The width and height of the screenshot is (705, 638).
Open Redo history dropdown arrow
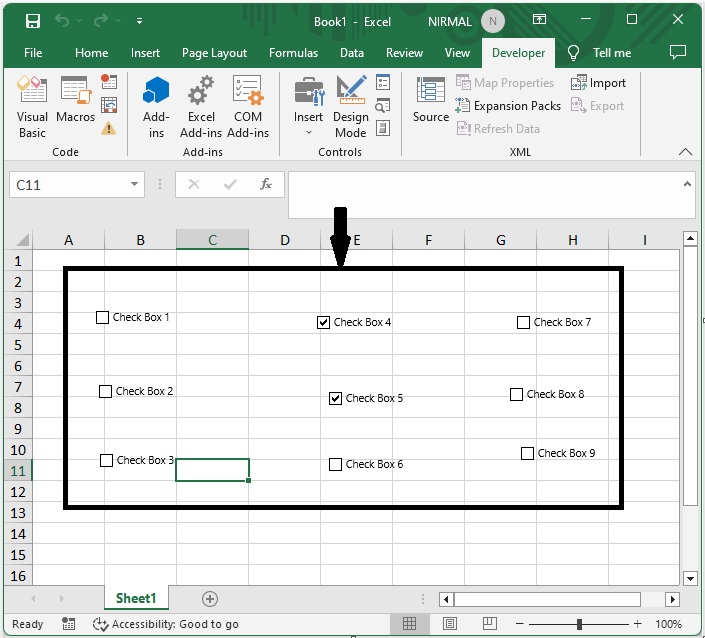(x=118, y=21)
